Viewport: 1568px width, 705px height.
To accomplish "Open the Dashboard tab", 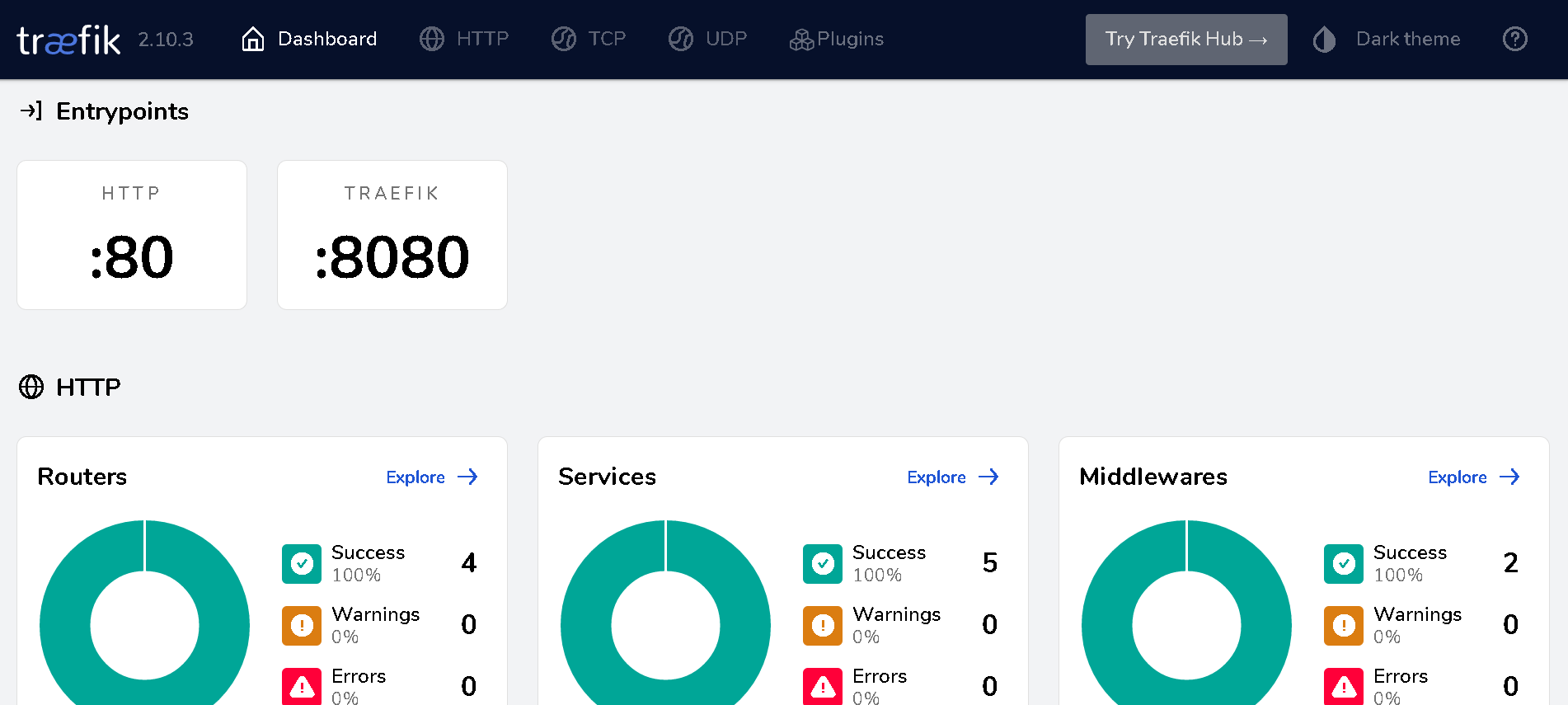I will coord(309,39).
